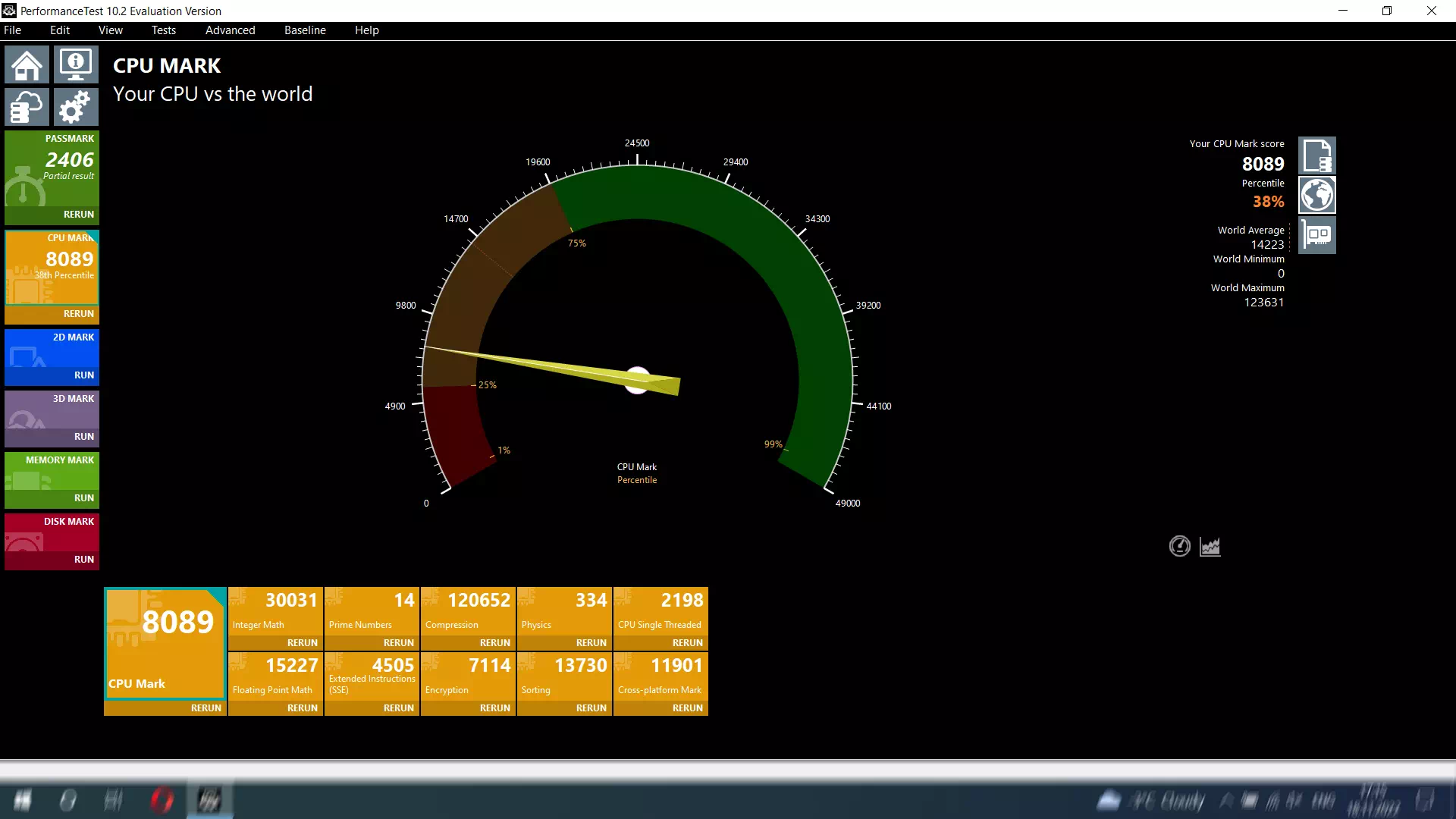The height and width of the screenshot is (819, 1456).
Task: Open the Baseline menu
Action: pos(305,30)
